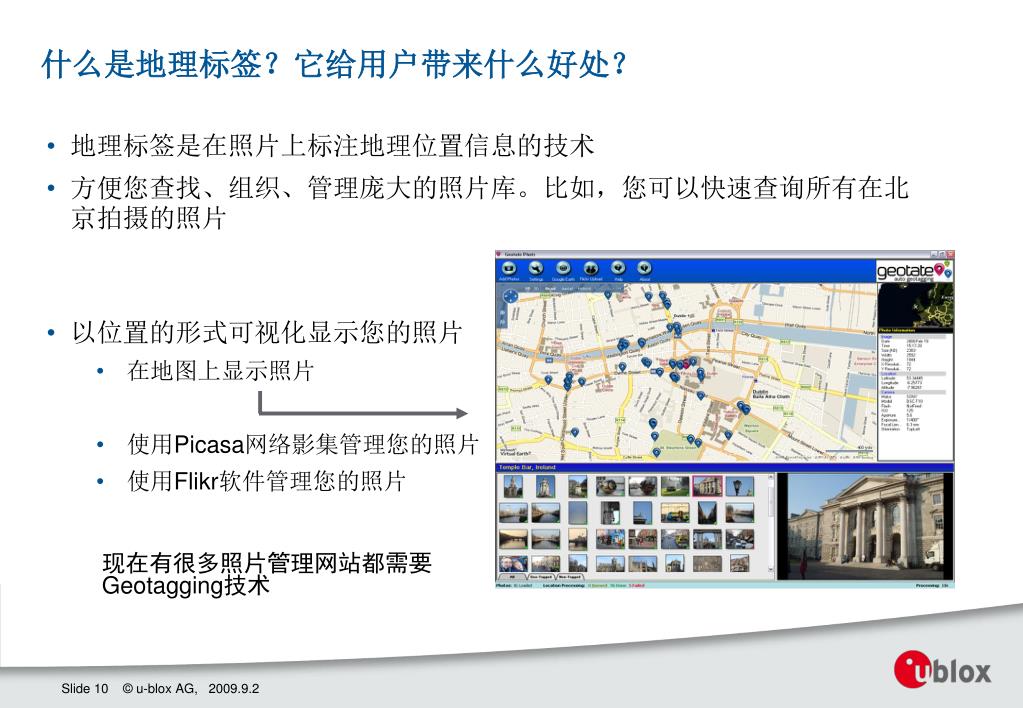The image size is (1023, 708).
Task: Select the plain blue sky thumbnail
Action: [577, 513]
